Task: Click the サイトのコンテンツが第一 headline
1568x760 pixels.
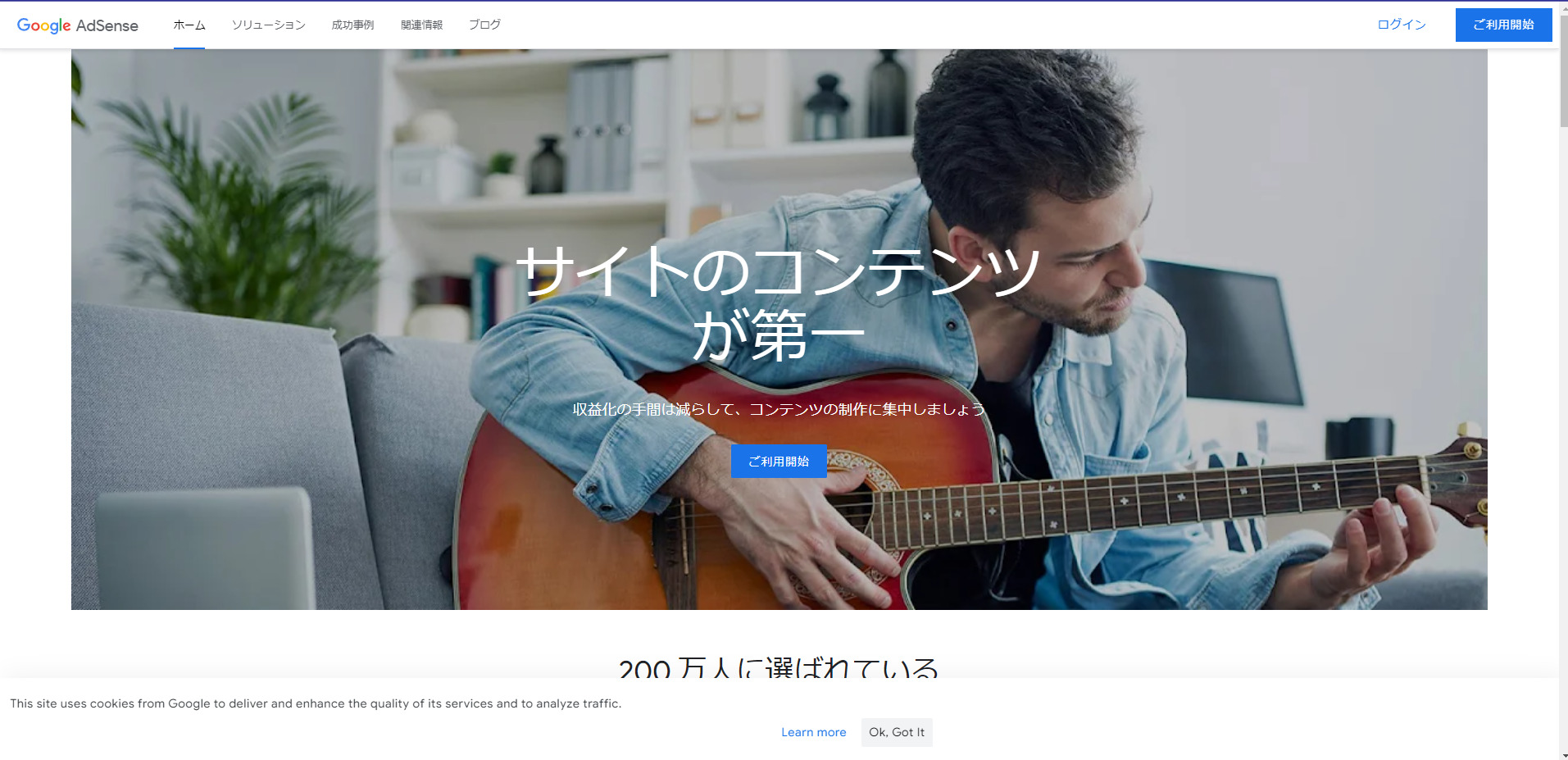Action: pyautogui.click(x=779, y=303)
